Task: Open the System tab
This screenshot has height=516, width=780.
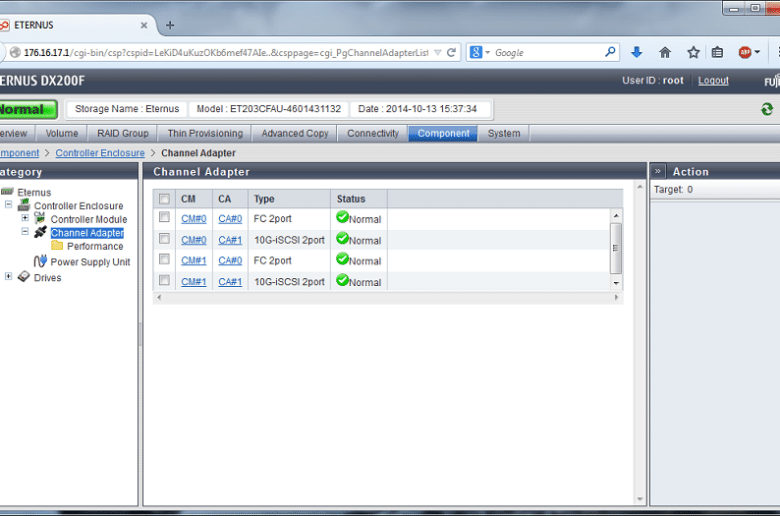Action: point(504,133)
